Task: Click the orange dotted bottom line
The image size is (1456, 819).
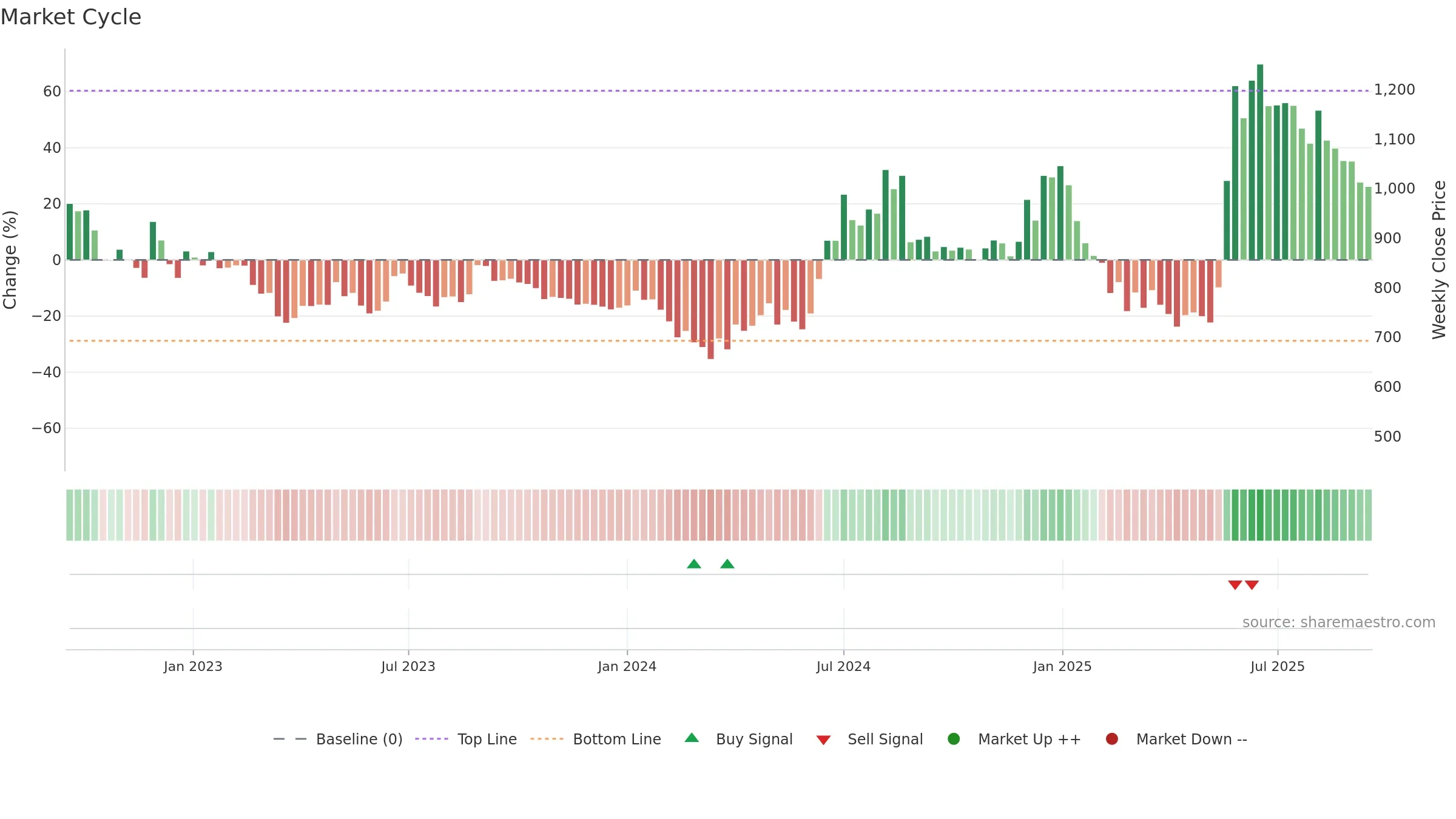Action: click(x=719, y=341)
